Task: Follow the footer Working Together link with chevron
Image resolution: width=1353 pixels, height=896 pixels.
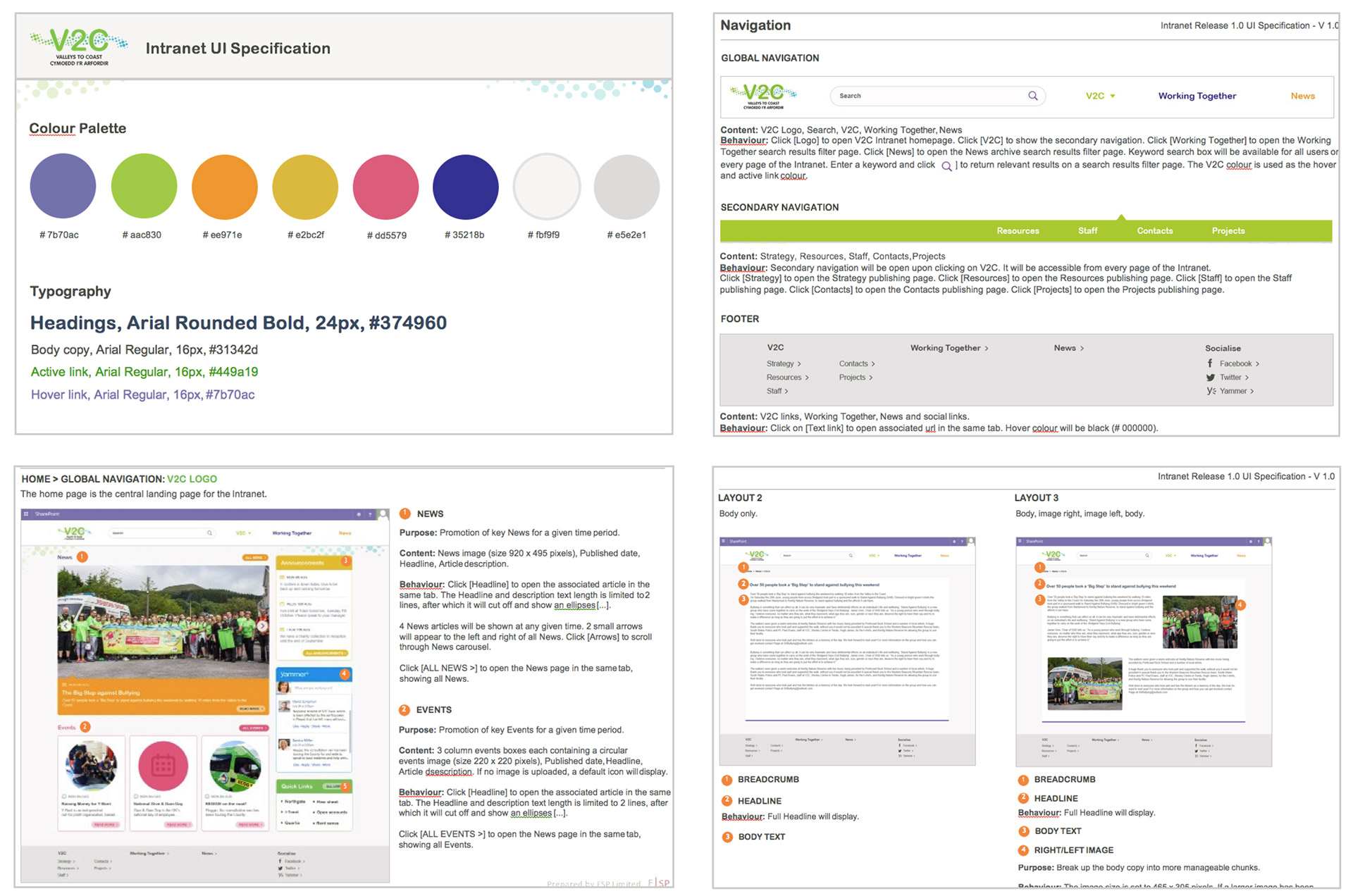Action: point(949,348)
